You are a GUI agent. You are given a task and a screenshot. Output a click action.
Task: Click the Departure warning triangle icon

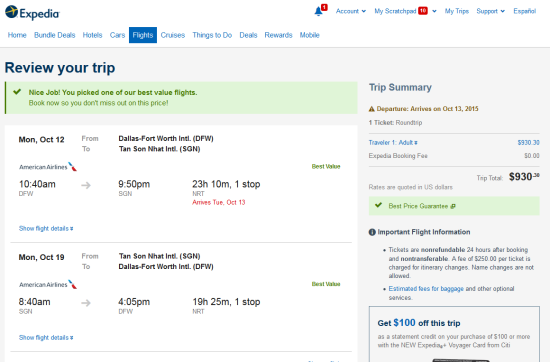point(371,109)
